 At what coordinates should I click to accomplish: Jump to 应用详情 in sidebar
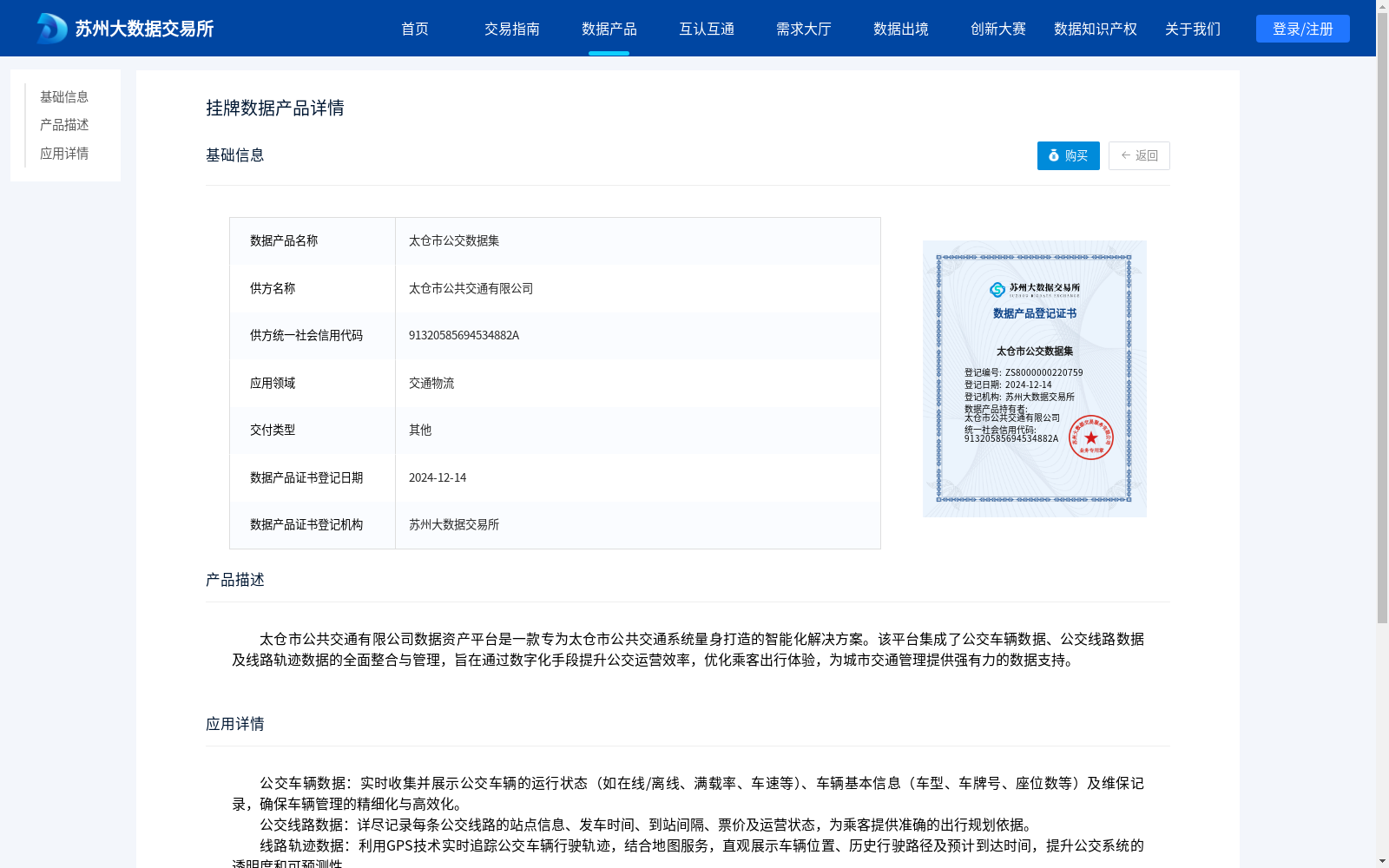point(64,154)
